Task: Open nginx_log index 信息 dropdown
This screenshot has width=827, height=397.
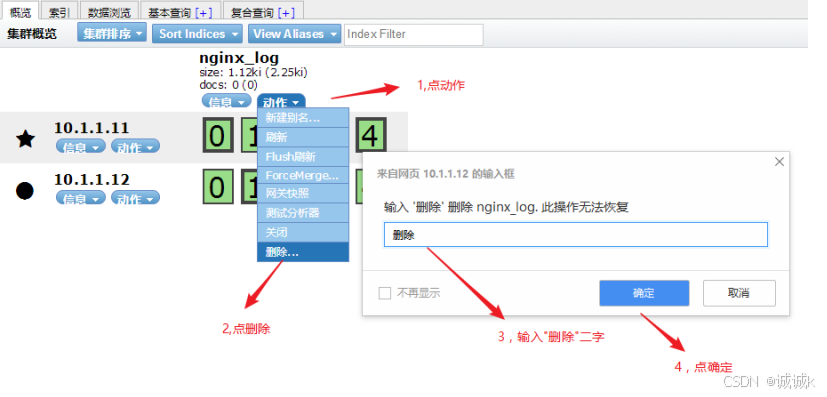Action: click(x=226, y=102)
